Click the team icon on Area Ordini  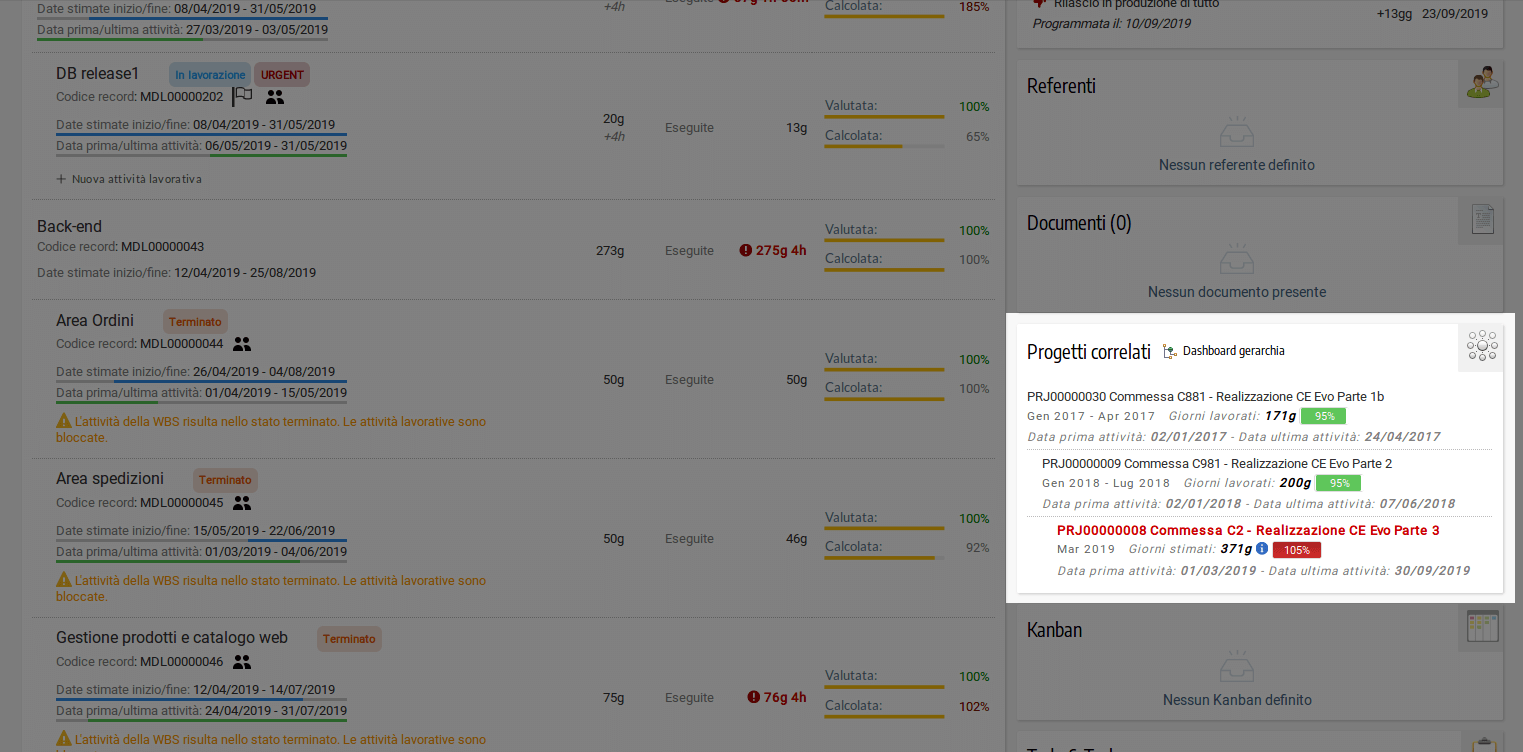click(242, 344)
